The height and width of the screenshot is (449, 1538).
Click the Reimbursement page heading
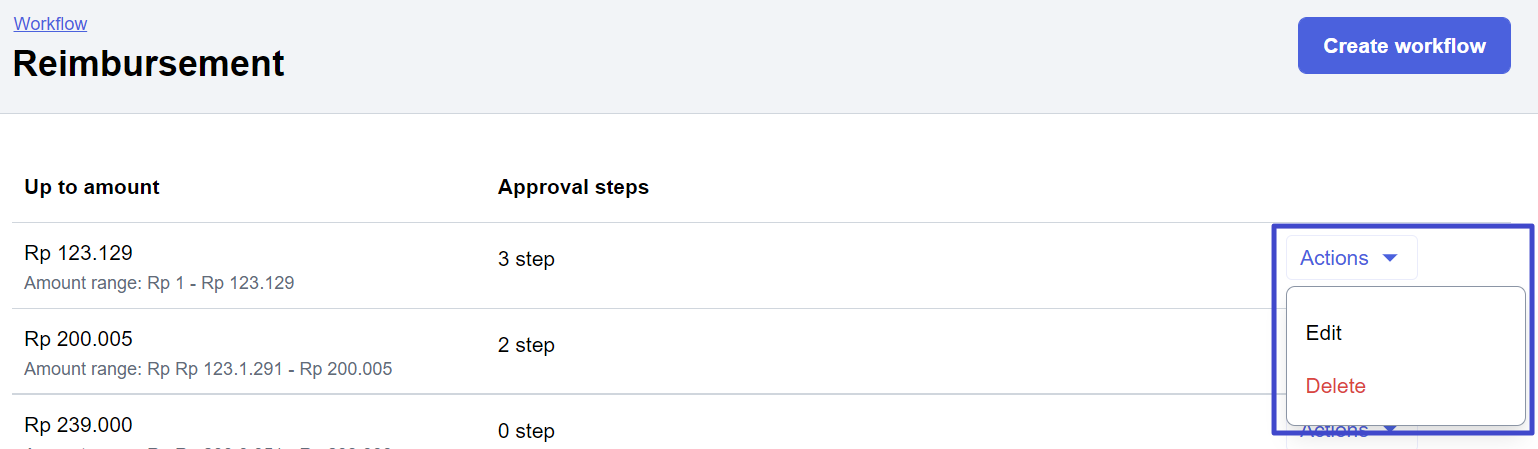(148, 64)
